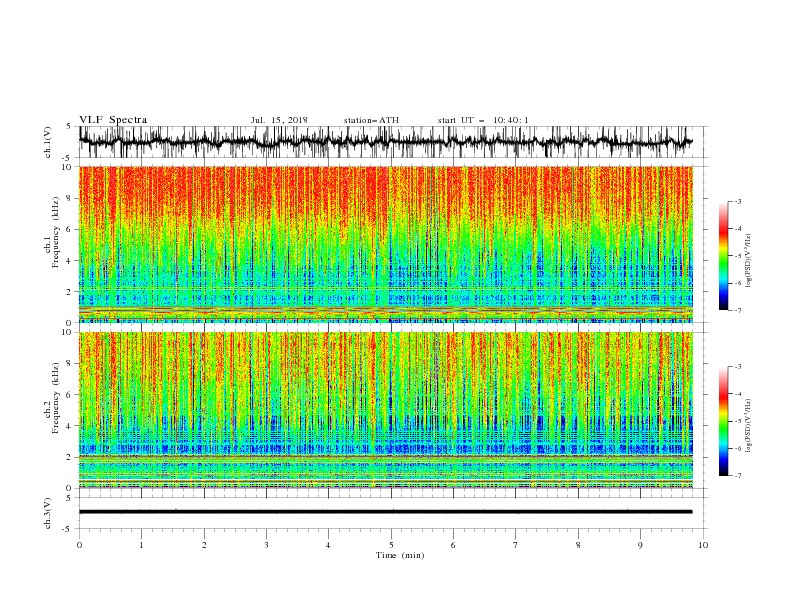Click the flat ch.3(V) black trace
Image resolution: width=792 pixels, height=612 pixels.
pyautogui.click(x=385, y=512)
